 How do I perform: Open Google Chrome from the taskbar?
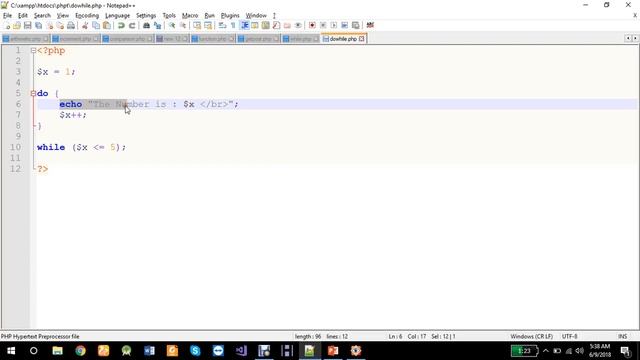(80, 351)
